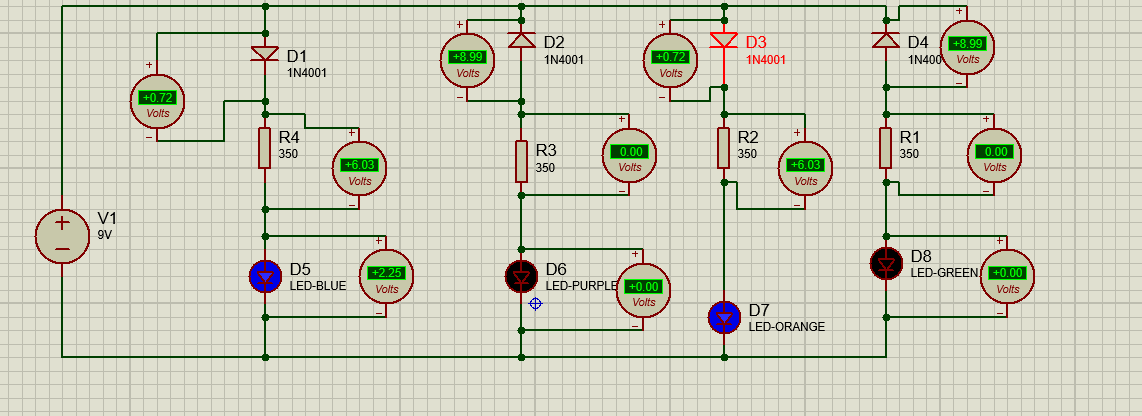Click the blue crosshair origin marker
This screenshot has height=416, width=1142.
point(535,304)
